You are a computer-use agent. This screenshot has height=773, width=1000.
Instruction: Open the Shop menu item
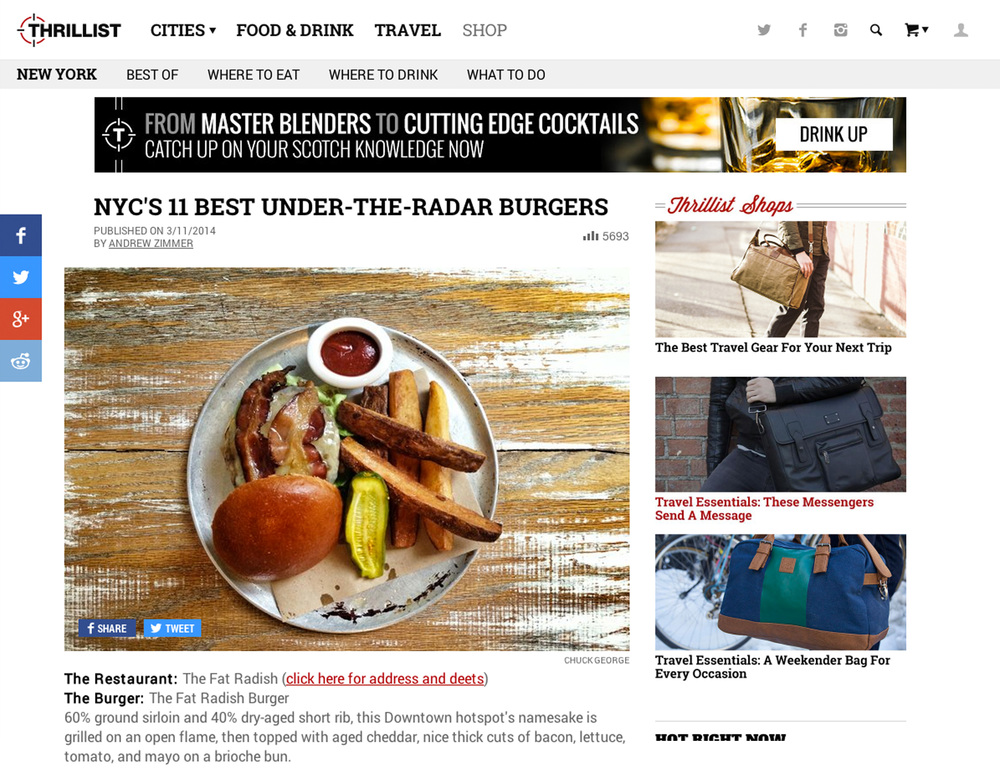[485, 30]
